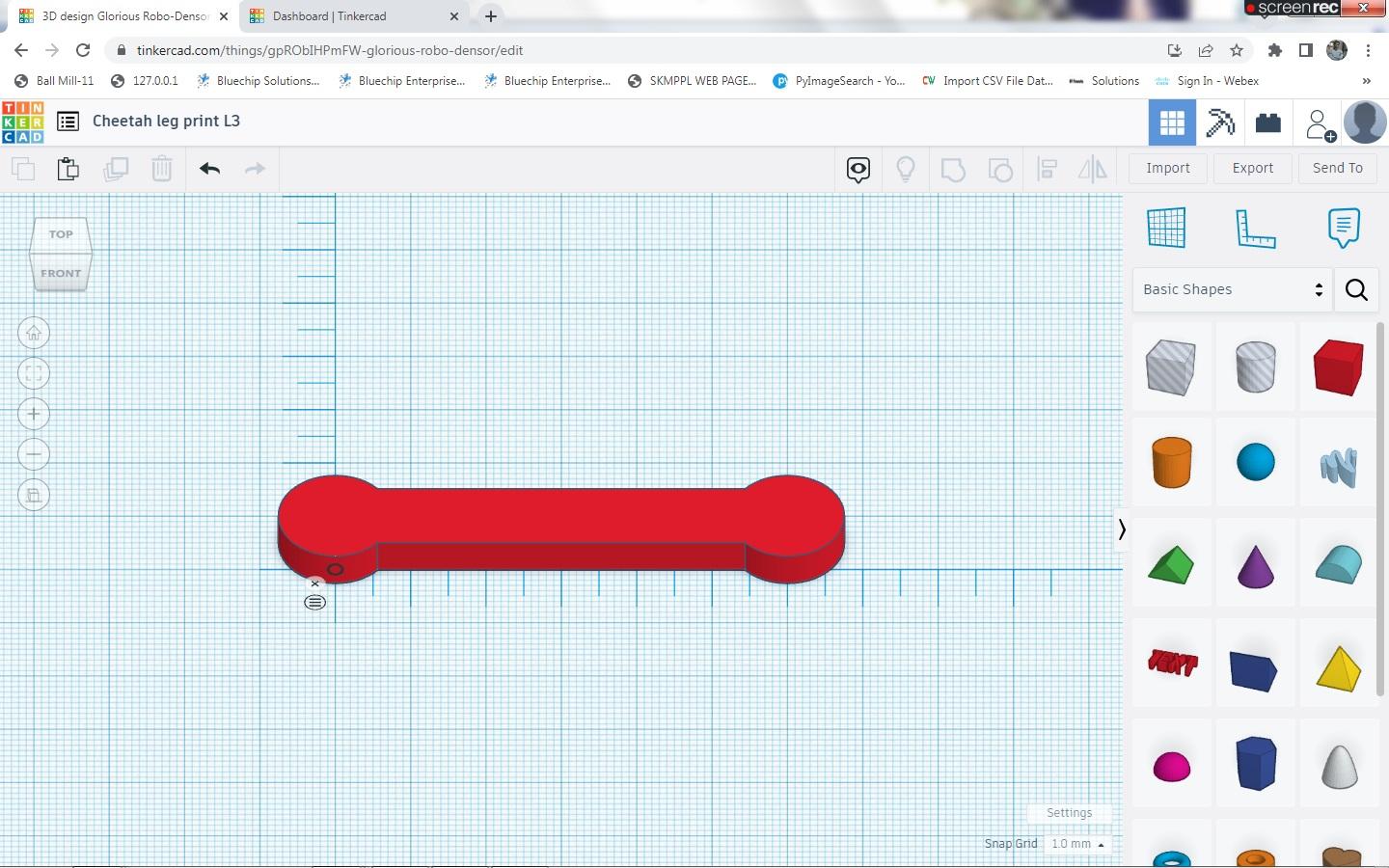This screenshot has width=1389, height=868.
Task: Click the Duplicate and repeat icon
Action: (x=116, y=169)
